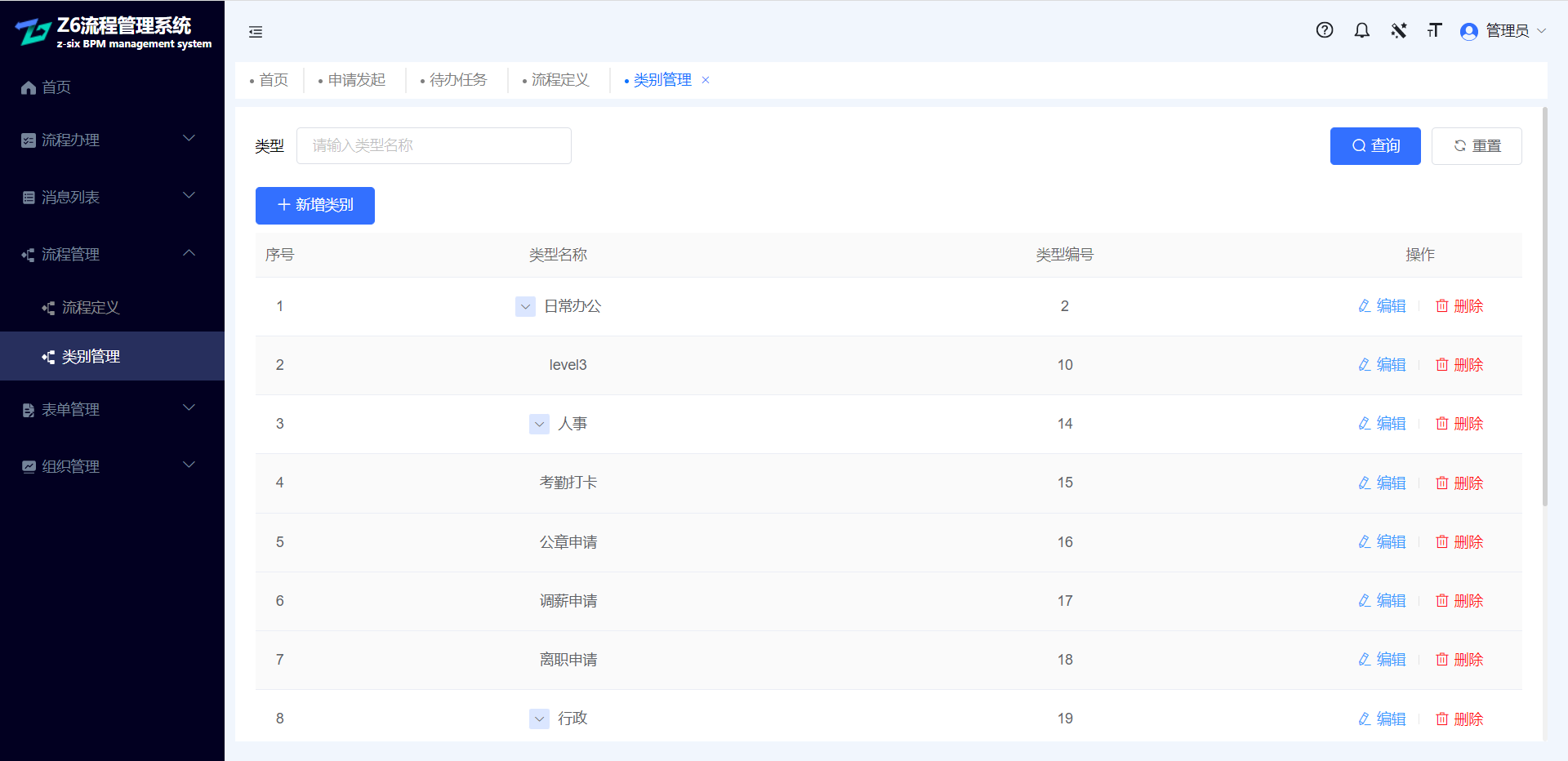Click the Z6 logo icon
Screen dimensions: 1568x761
click(x=33, y=32)
